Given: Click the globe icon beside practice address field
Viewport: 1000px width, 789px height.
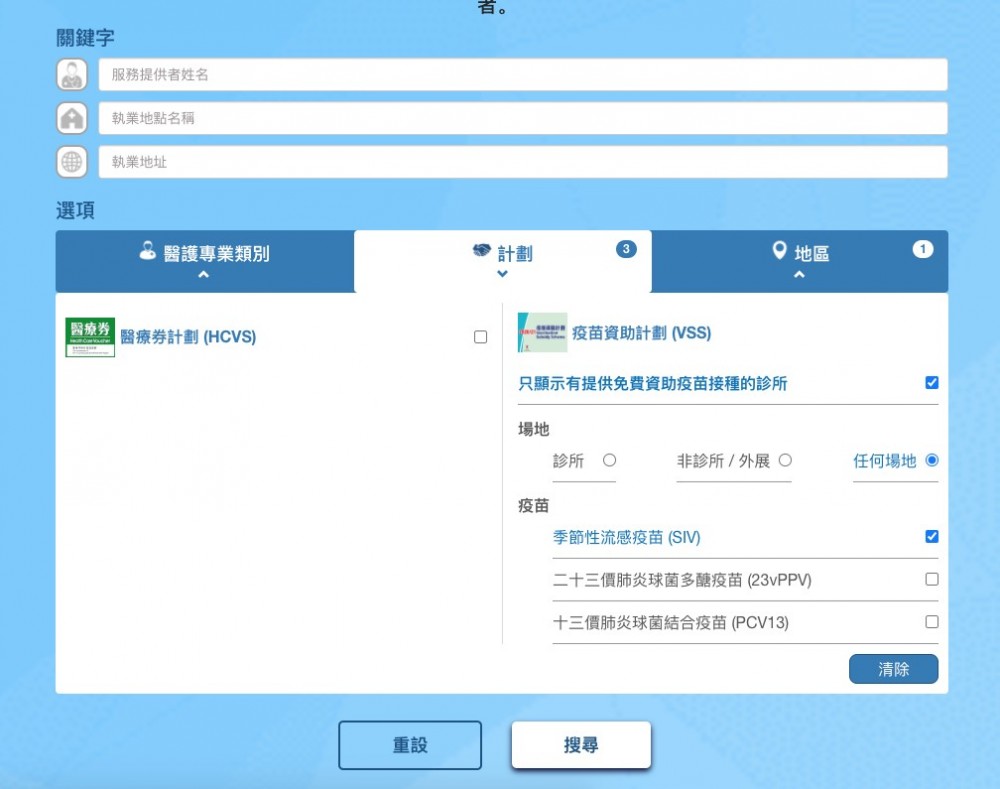Looking at the screenshot, I should tap(72, 162).
